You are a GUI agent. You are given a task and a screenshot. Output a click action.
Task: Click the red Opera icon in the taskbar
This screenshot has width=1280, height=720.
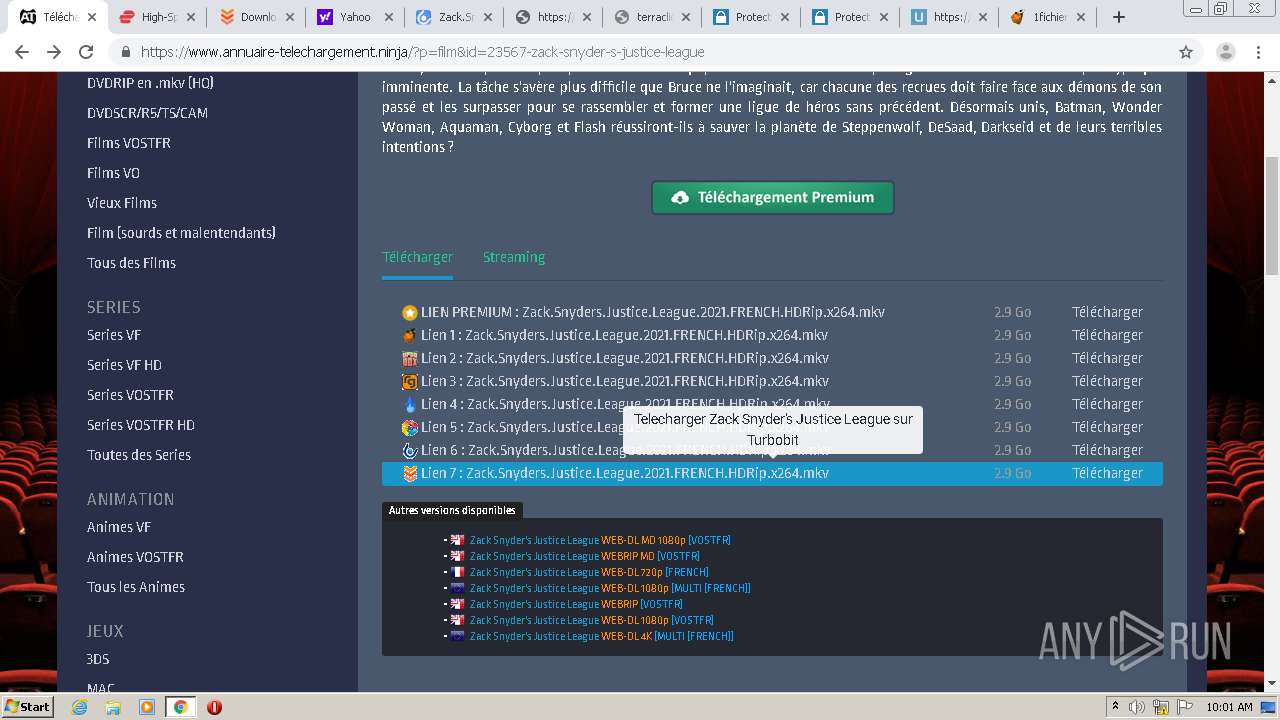[214, 707]
